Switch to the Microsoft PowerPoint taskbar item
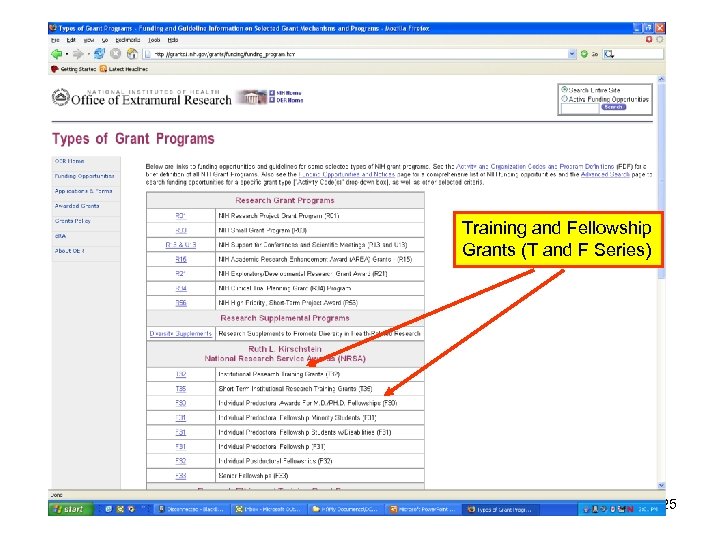 click(422, 509)
